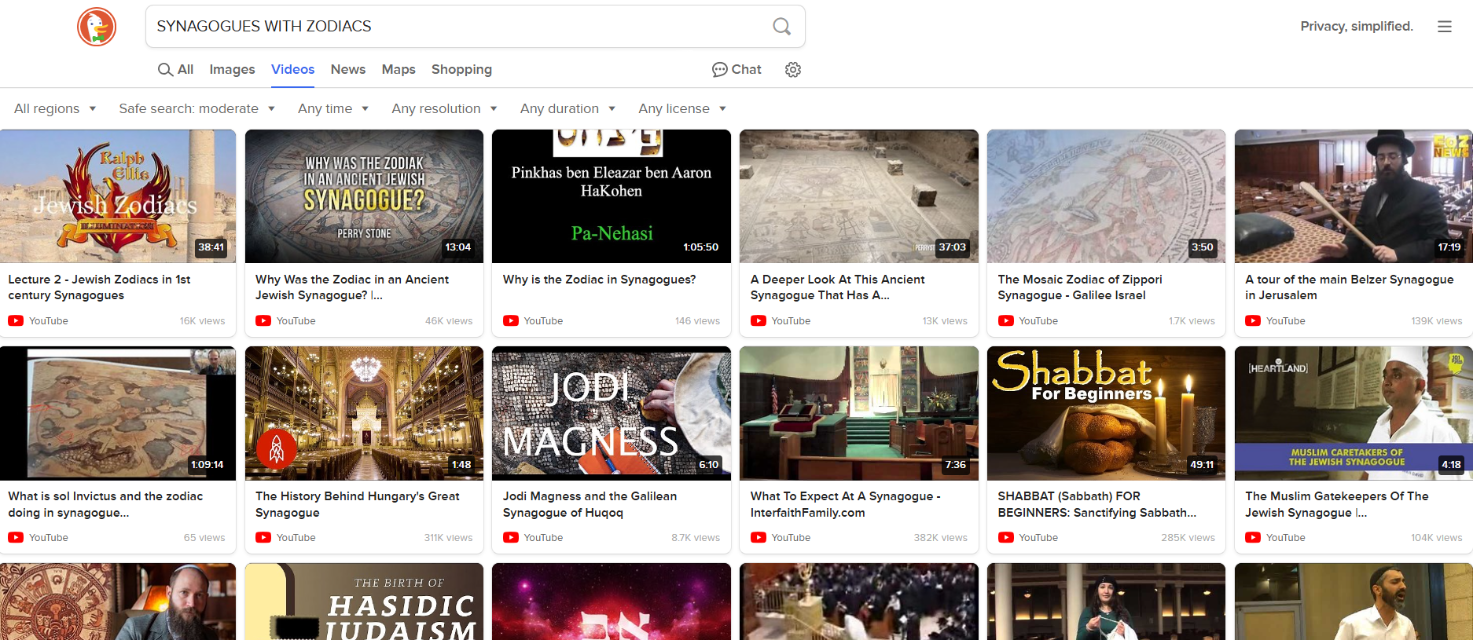1473x640 pixels.
Task: Open 'A Deeper Look At This Ancient Synagogue' title
Action: click(x=837, y=288)
